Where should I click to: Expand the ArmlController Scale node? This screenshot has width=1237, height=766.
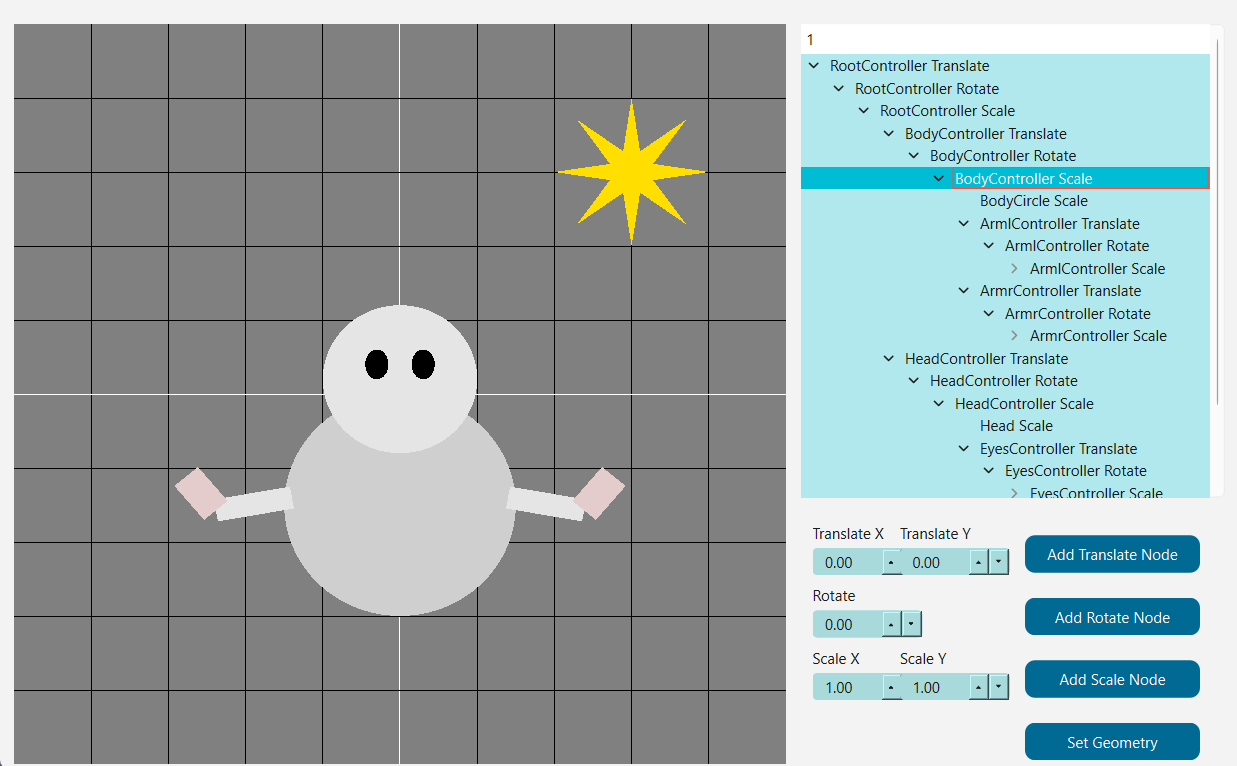click(x=1013, y=268)
